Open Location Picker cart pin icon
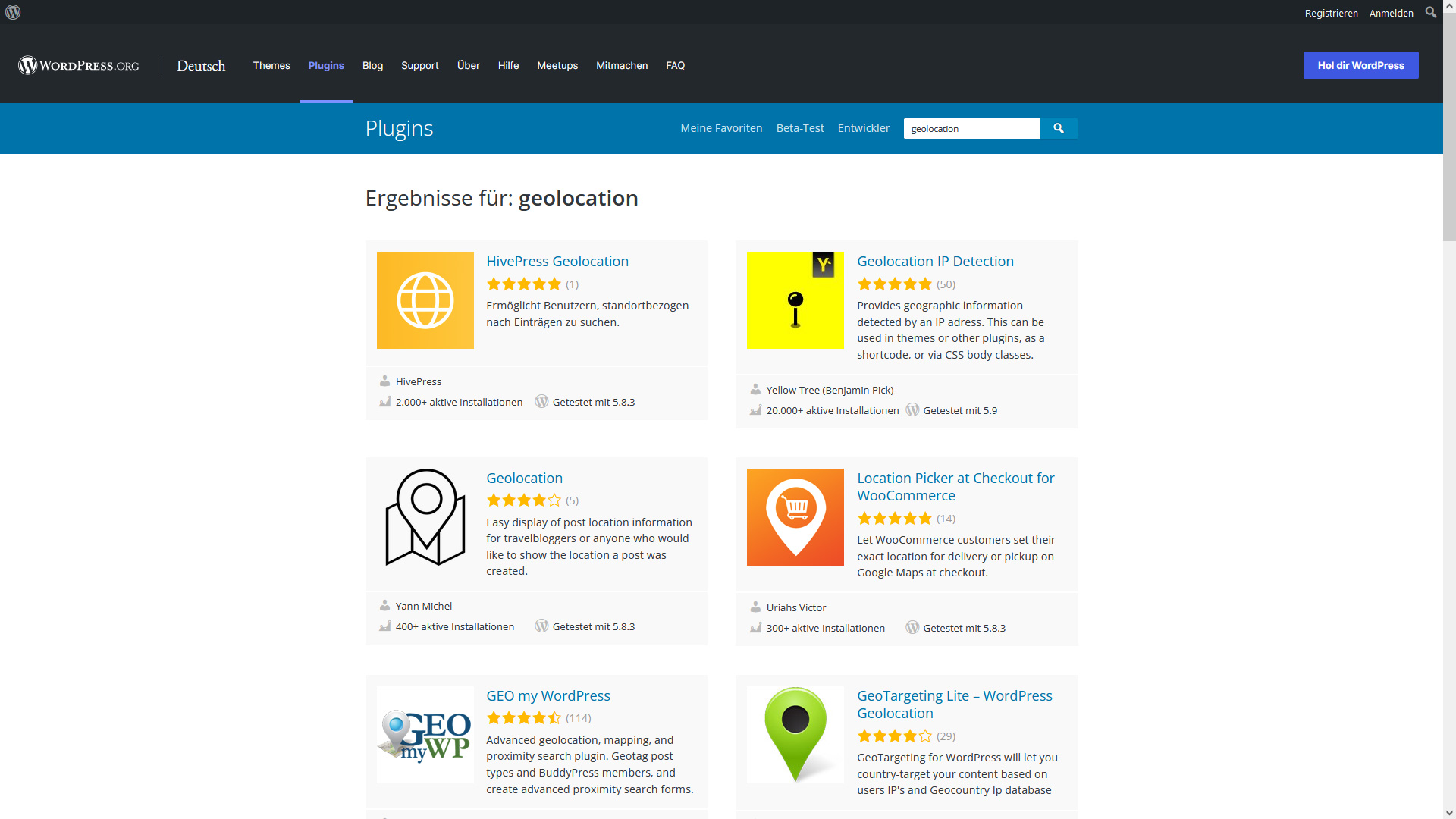1456x819 pixels. 795,517
